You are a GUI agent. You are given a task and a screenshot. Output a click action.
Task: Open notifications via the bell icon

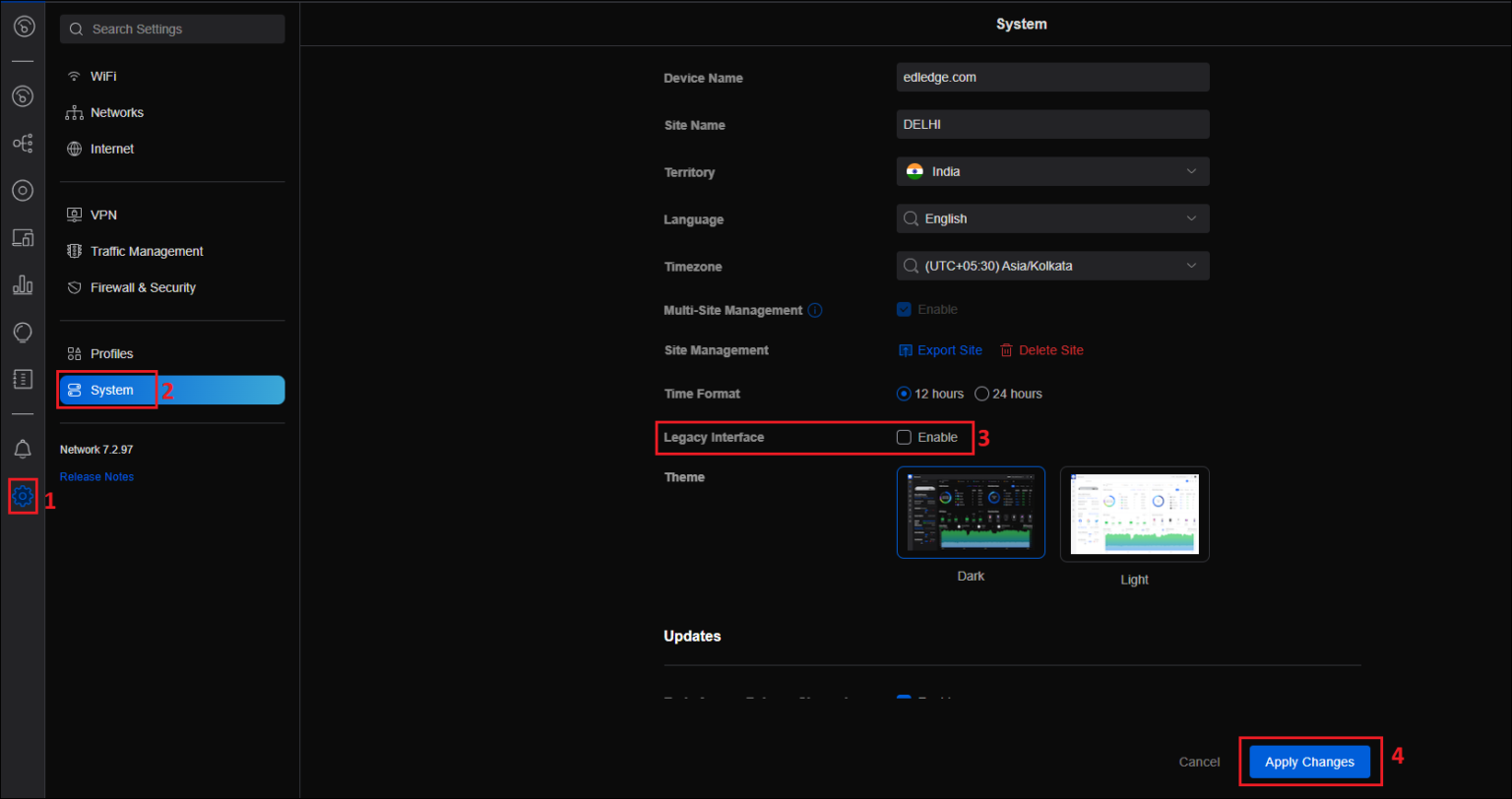pyautogui.click(x=23, y=448)
